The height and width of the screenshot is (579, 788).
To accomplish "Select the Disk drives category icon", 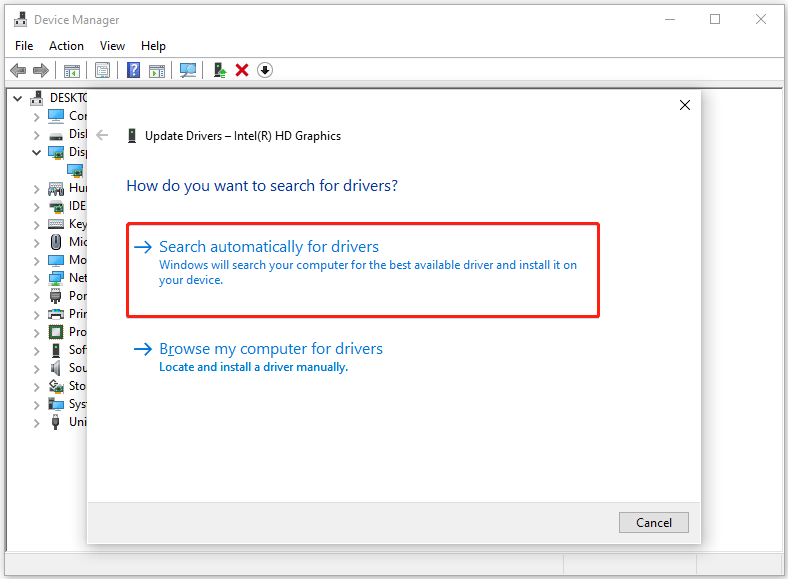I will click(56, 135).
